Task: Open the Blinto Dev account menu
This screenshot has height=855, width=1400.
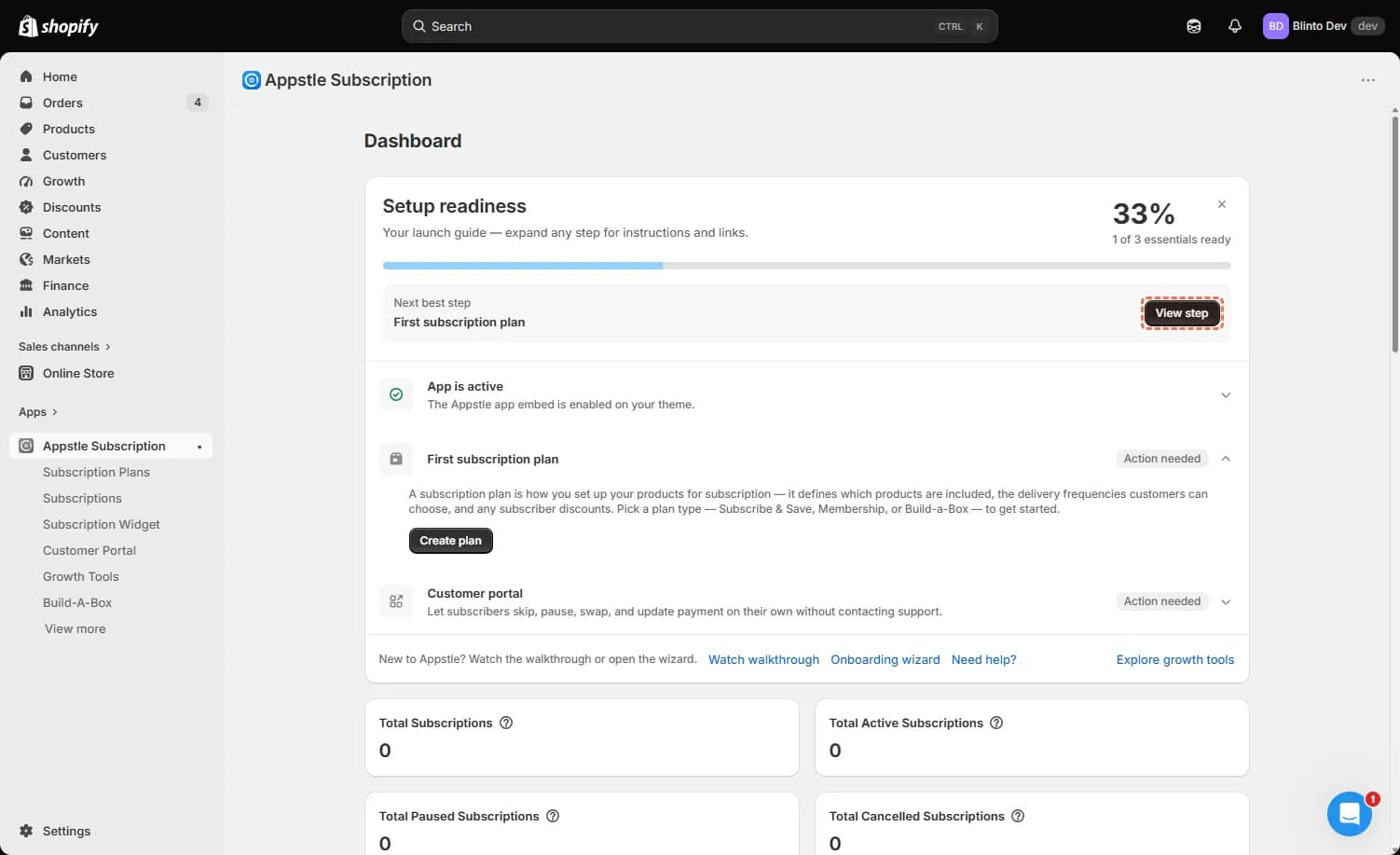Action: click(x=1324, y=26)
